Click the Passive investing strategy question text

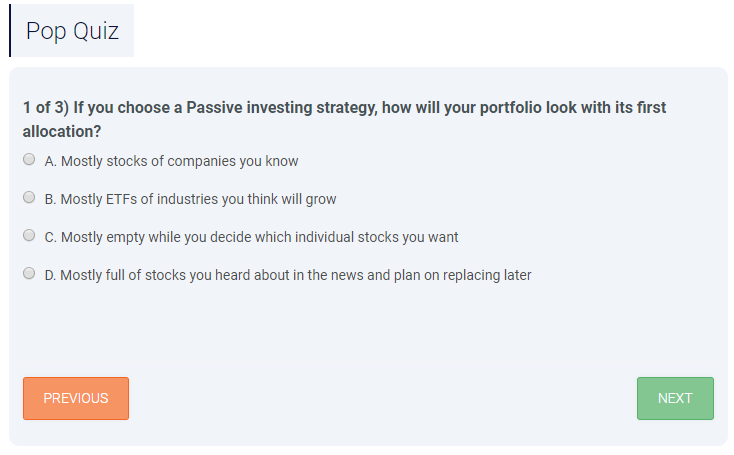(344, 119)
